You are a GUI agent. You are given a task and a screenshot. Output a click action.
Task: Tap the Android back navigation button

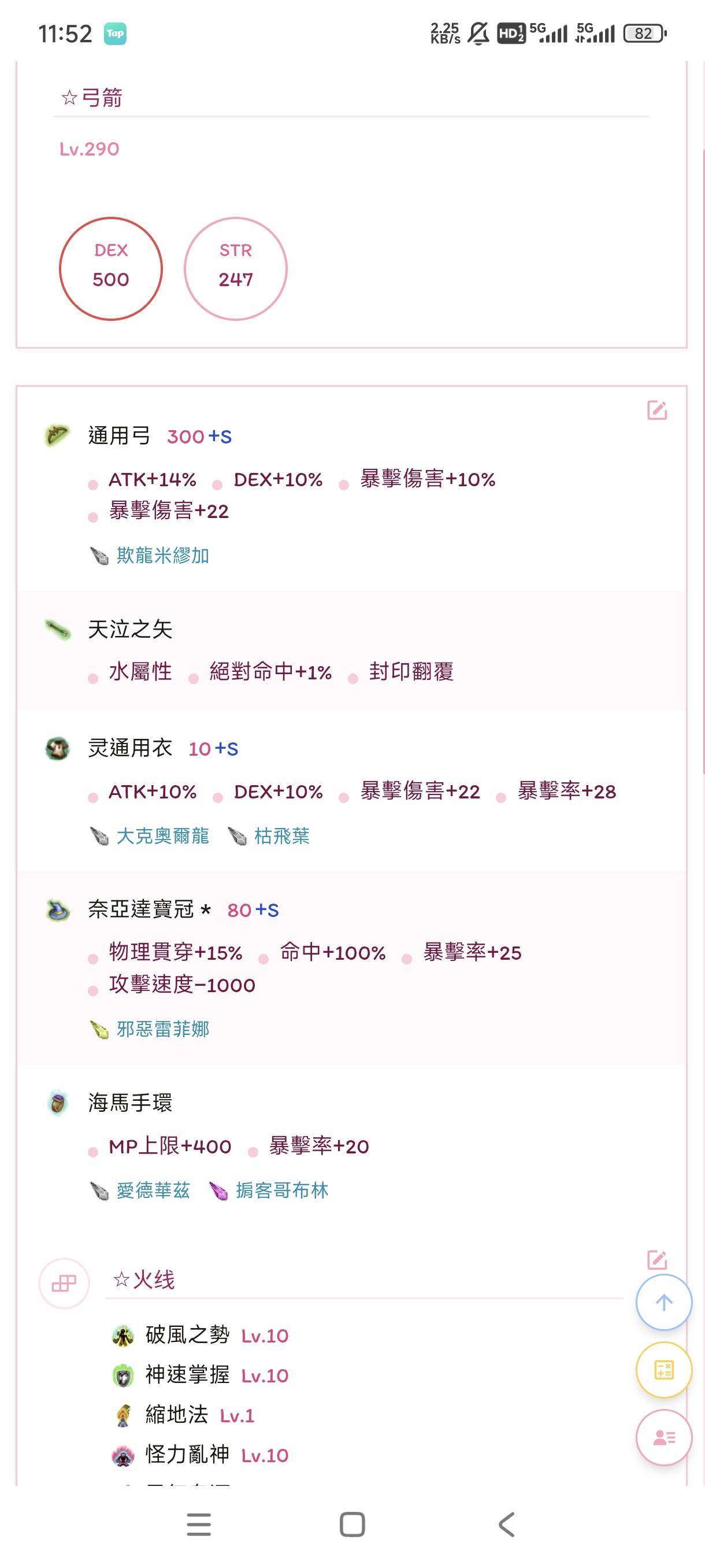pos(506,1525)
